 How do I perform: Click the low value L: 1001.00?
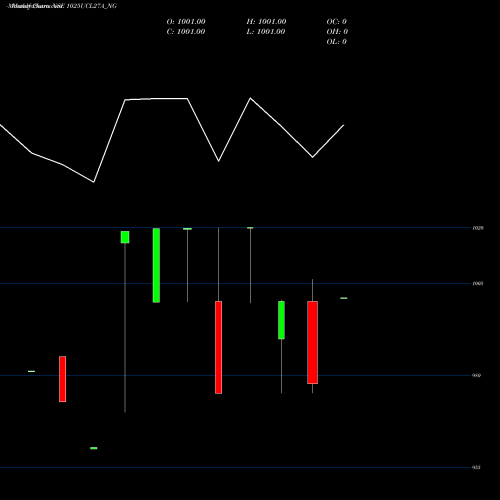(x=266, y=32)
